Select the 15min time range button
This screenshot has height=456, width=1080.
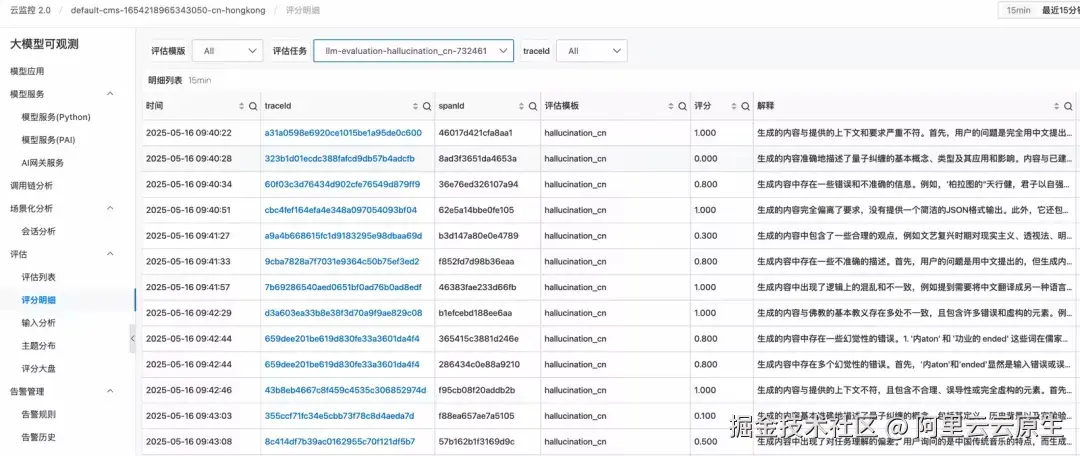coord(1019,10)
